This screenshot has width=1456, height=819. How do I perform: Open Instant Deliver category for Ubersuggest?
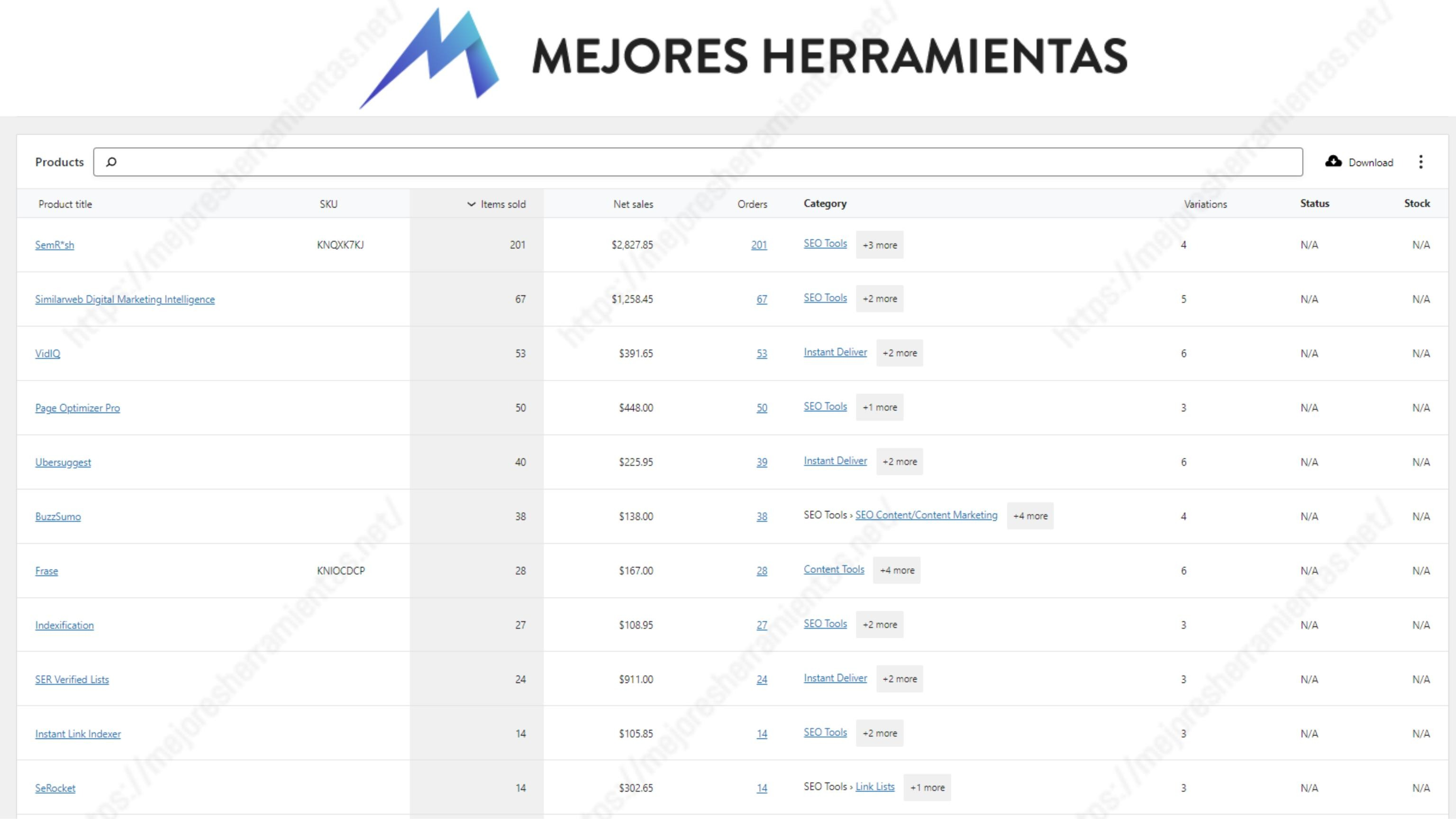[836, 460]
